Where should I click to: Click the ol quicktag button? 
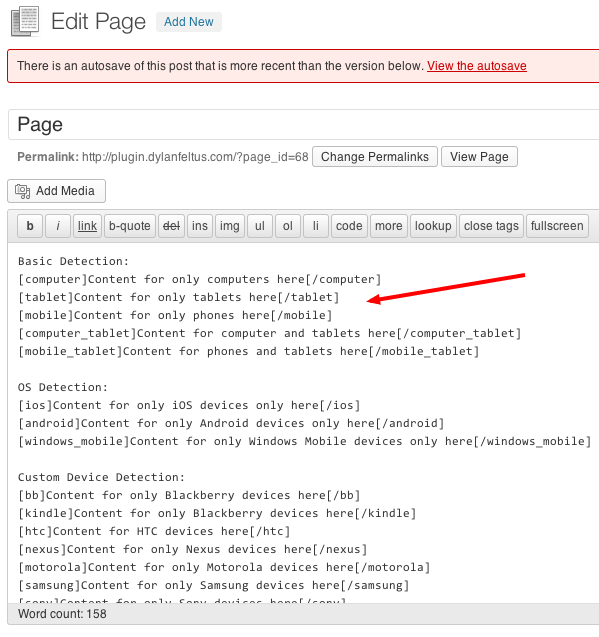(288, 226)
